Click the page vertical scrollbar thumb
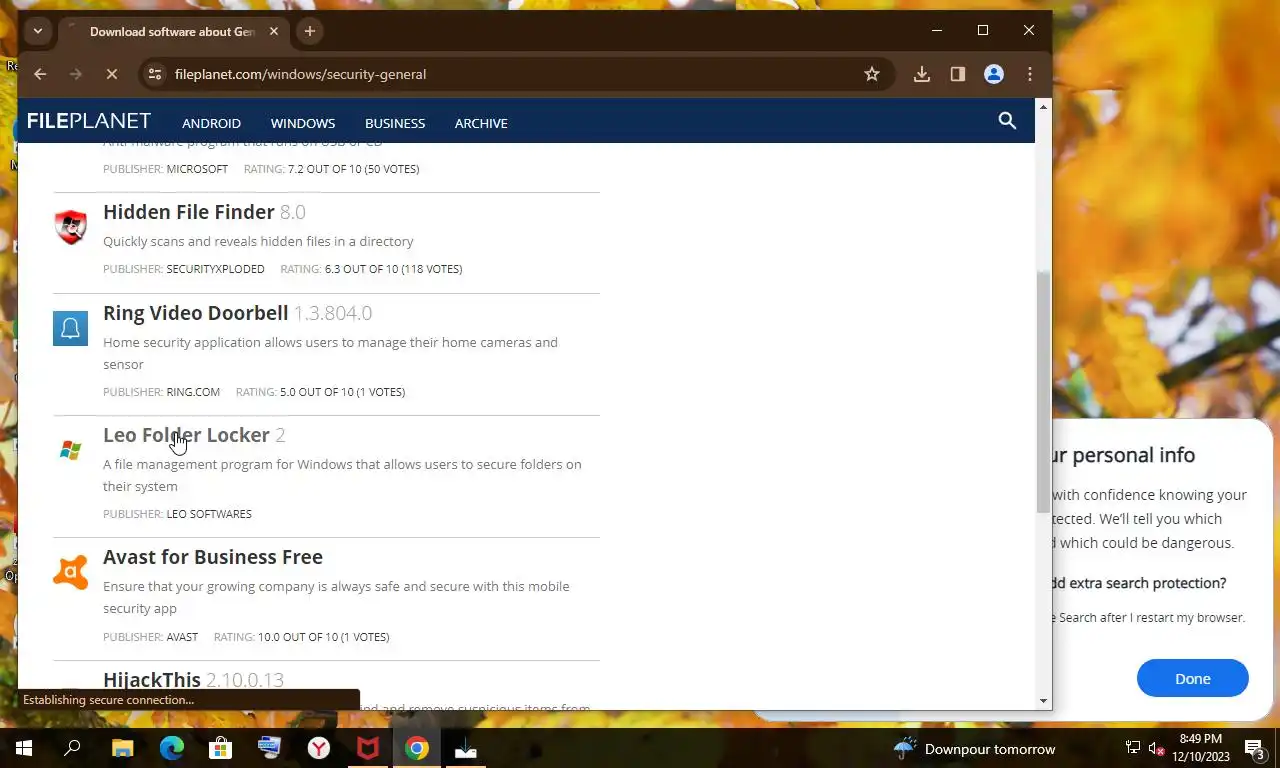The height and width of the screenshot is (768, 1280). click(x=1044, y=390)
